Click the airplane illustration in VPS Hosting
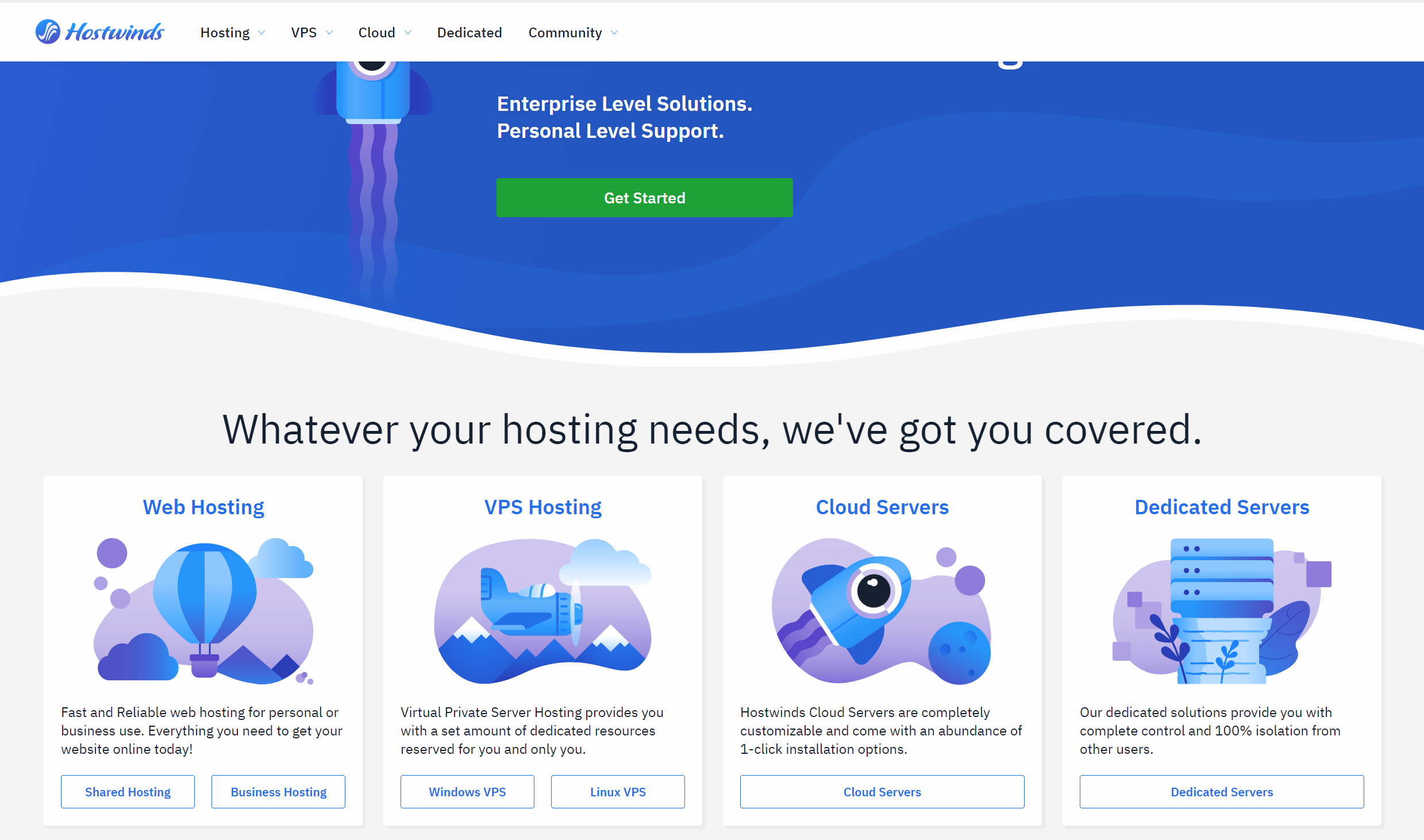Viewport: 1424px width, 840px height. pos(542,611)
